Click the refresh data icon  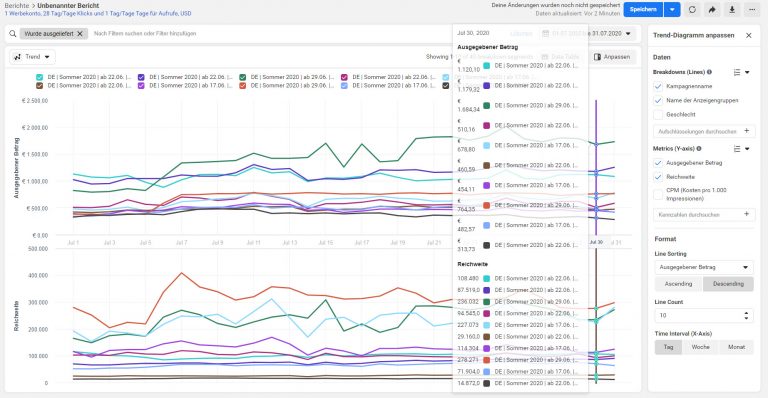pyautogui.click(x=692, y=9)
